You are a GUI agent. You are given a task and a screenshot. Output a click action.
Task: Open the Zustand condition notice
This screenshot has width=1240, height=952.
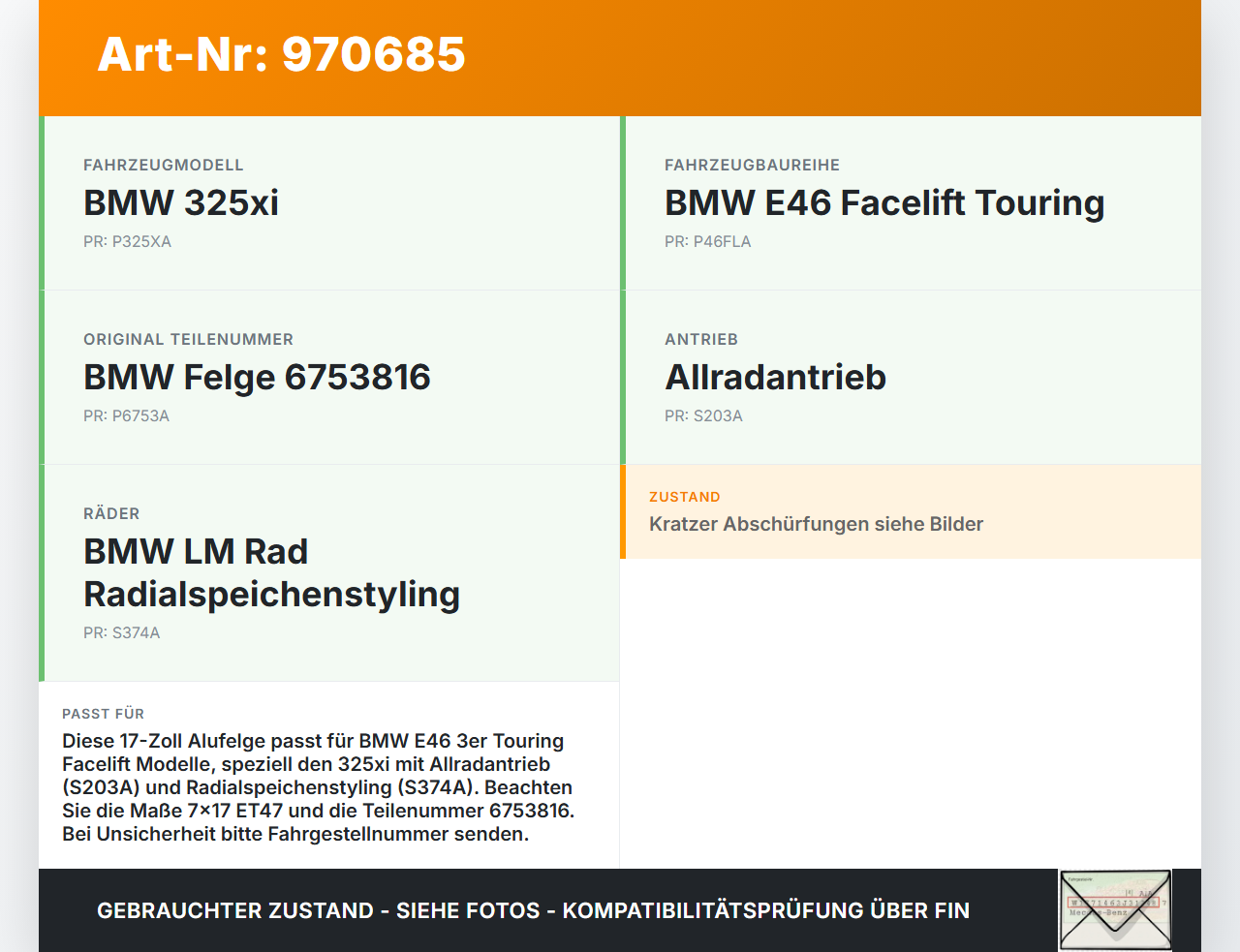coord(911,511)
